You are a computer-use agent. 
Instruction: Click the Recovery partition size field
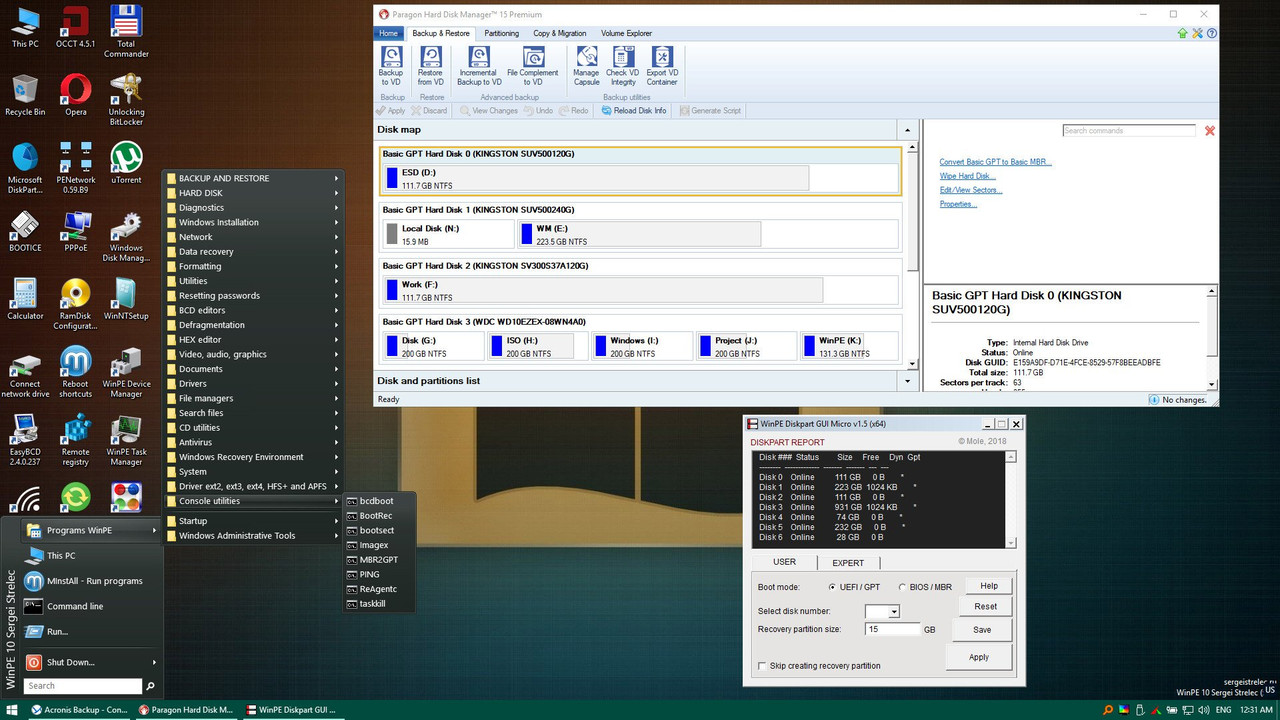(891, 629)
